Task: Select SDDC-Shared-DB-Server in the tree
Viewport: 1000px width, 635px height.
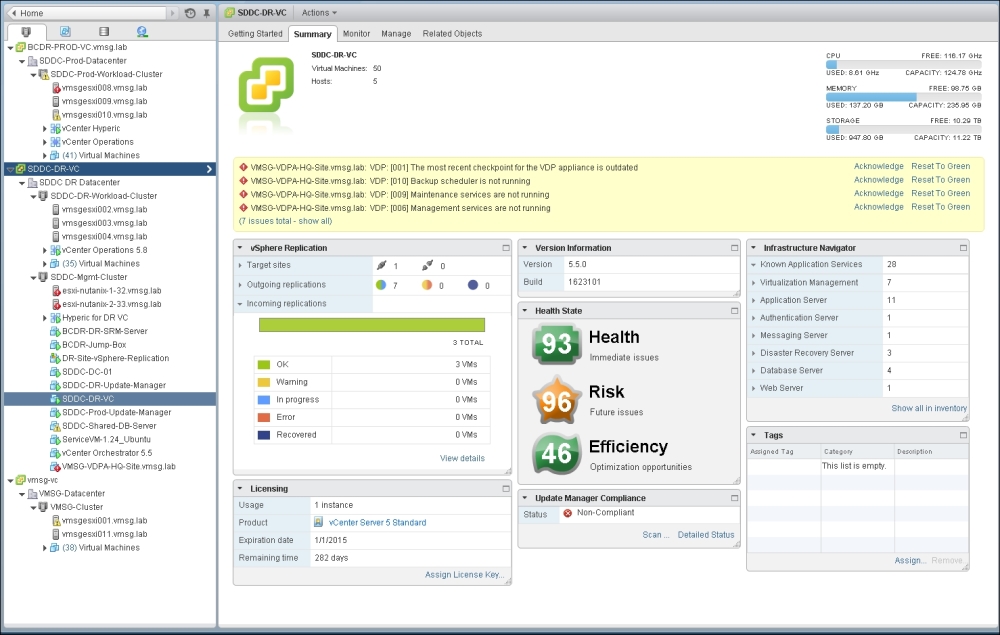Action: pyautogui.click(x=108, y=426)
